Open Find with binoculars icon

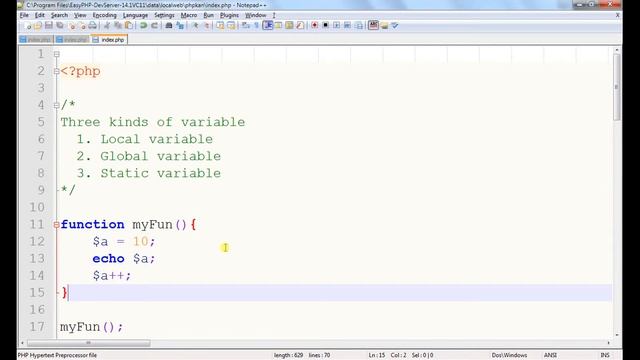[x=169, y=26]
